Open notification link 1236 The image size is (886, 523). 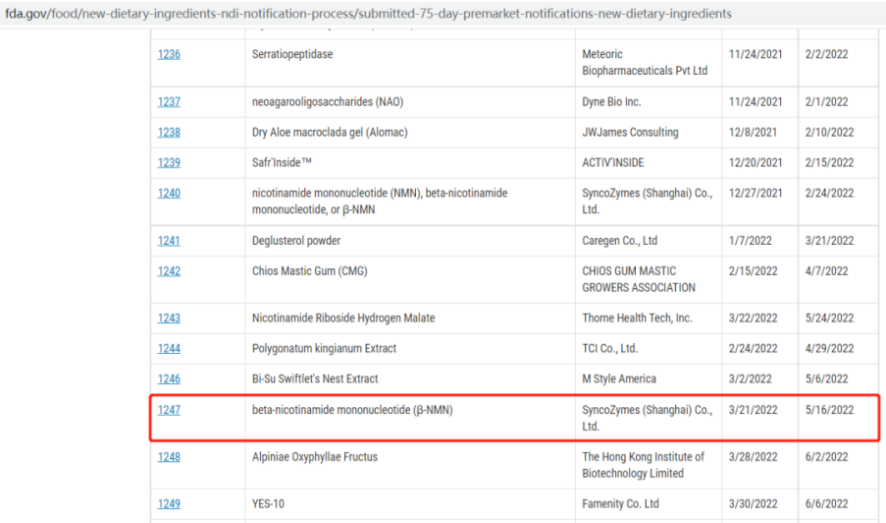[x=169, y=54]
